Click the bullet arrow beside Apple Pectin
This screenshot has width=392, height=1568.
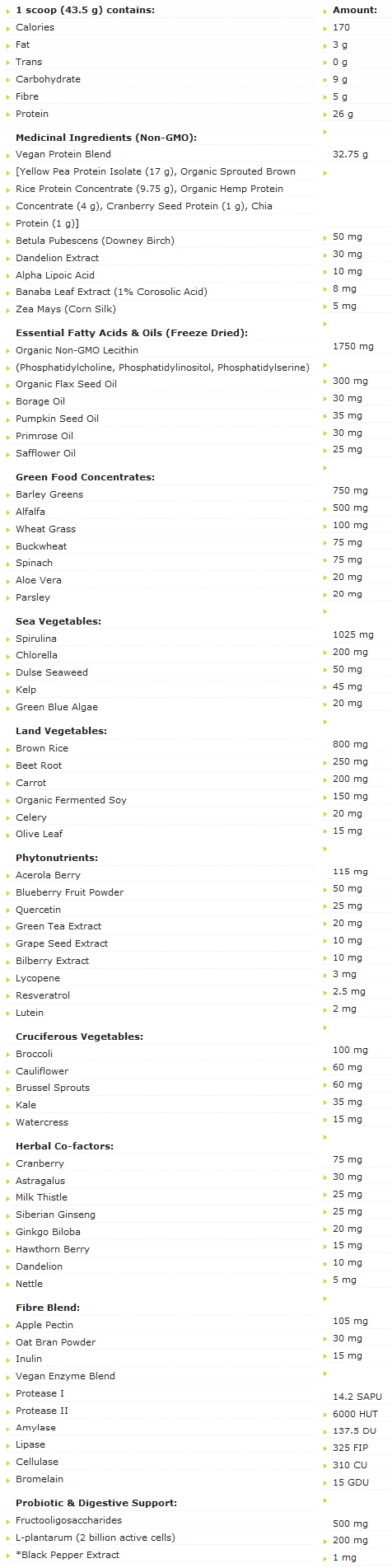point(7,1326)
